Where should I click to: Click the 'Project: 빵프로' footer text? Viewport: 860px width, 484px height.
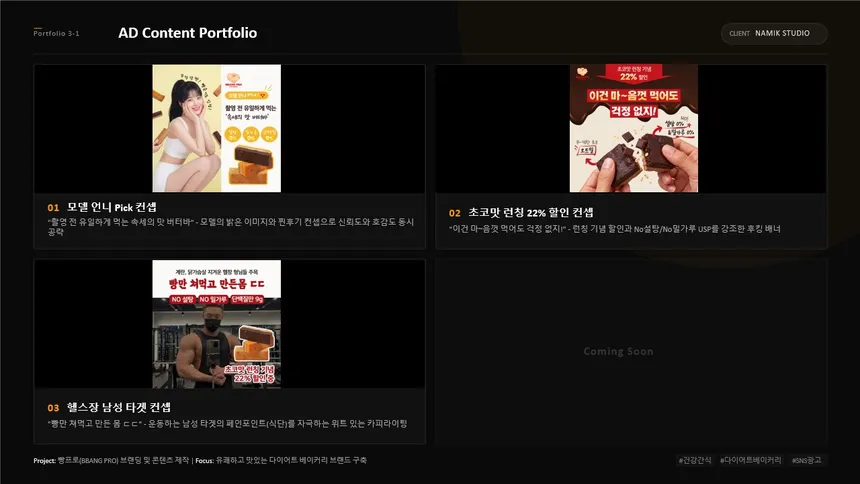pos(111,460)
